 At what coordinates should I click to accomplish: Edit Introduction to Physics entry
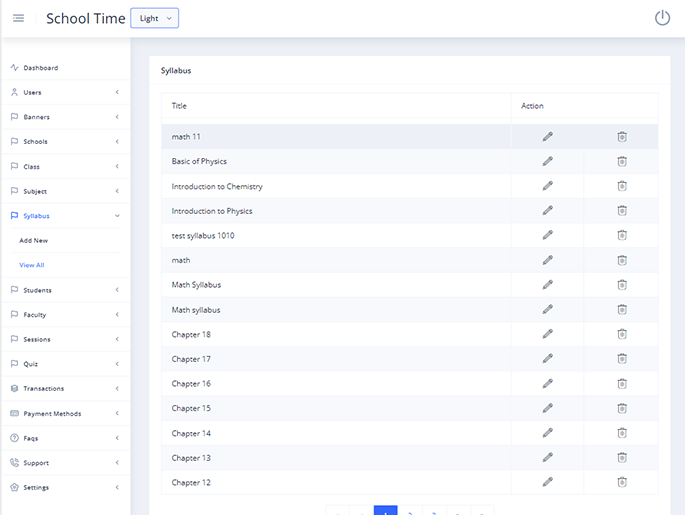547,211
